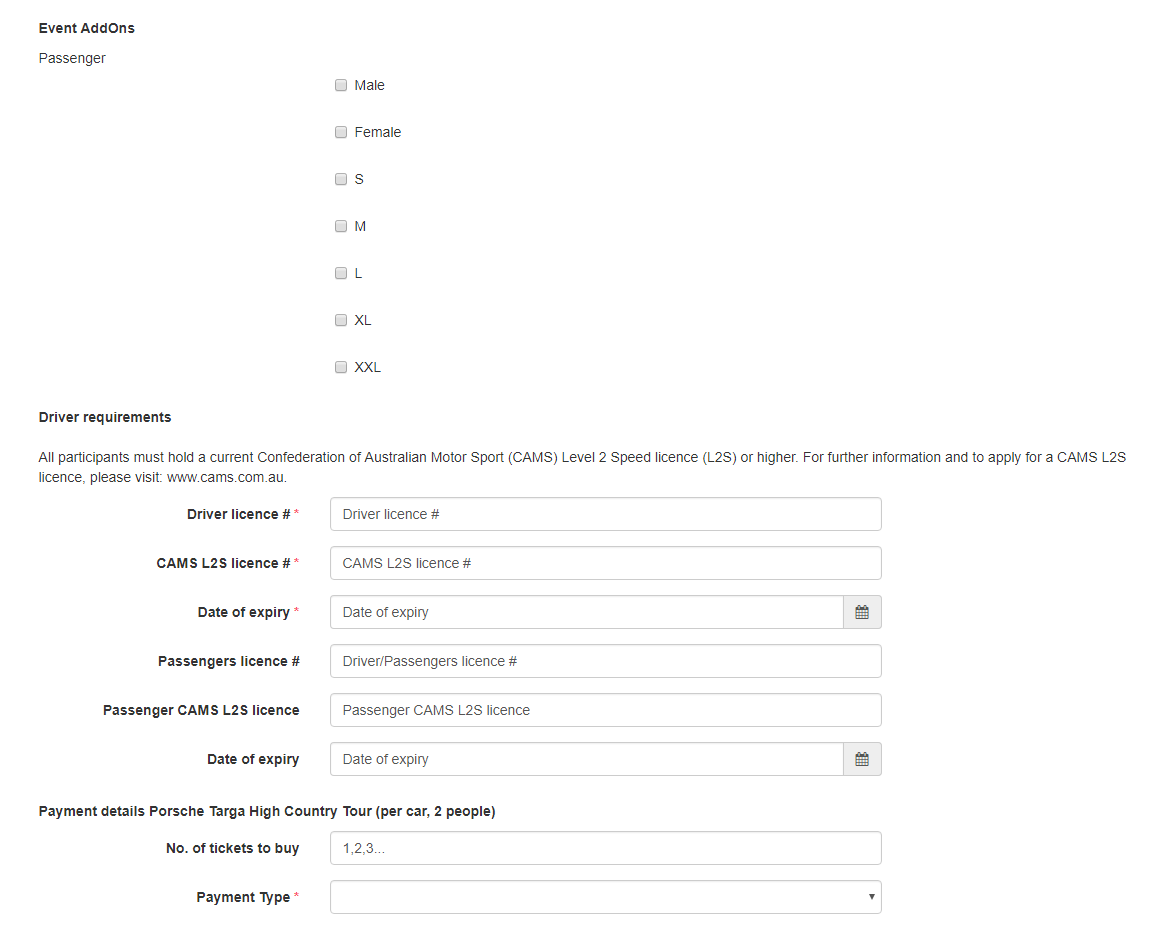Focus the Driver licence # input field
Image resolution: width=1151 pixels, height=933 pixels.
pyautogui.click(x=605, y=514)
